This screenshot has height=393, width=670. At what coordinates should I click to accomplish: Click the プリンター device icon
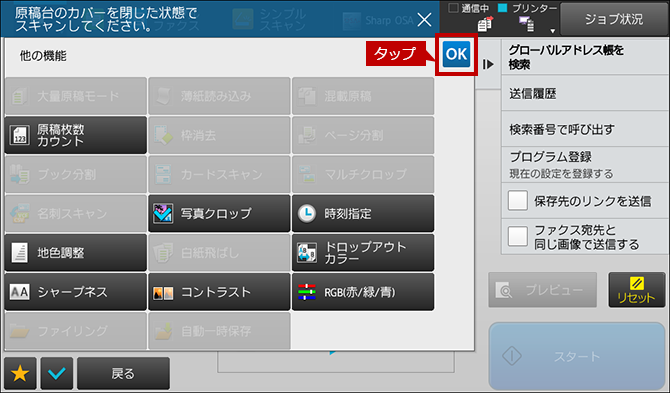526,24
